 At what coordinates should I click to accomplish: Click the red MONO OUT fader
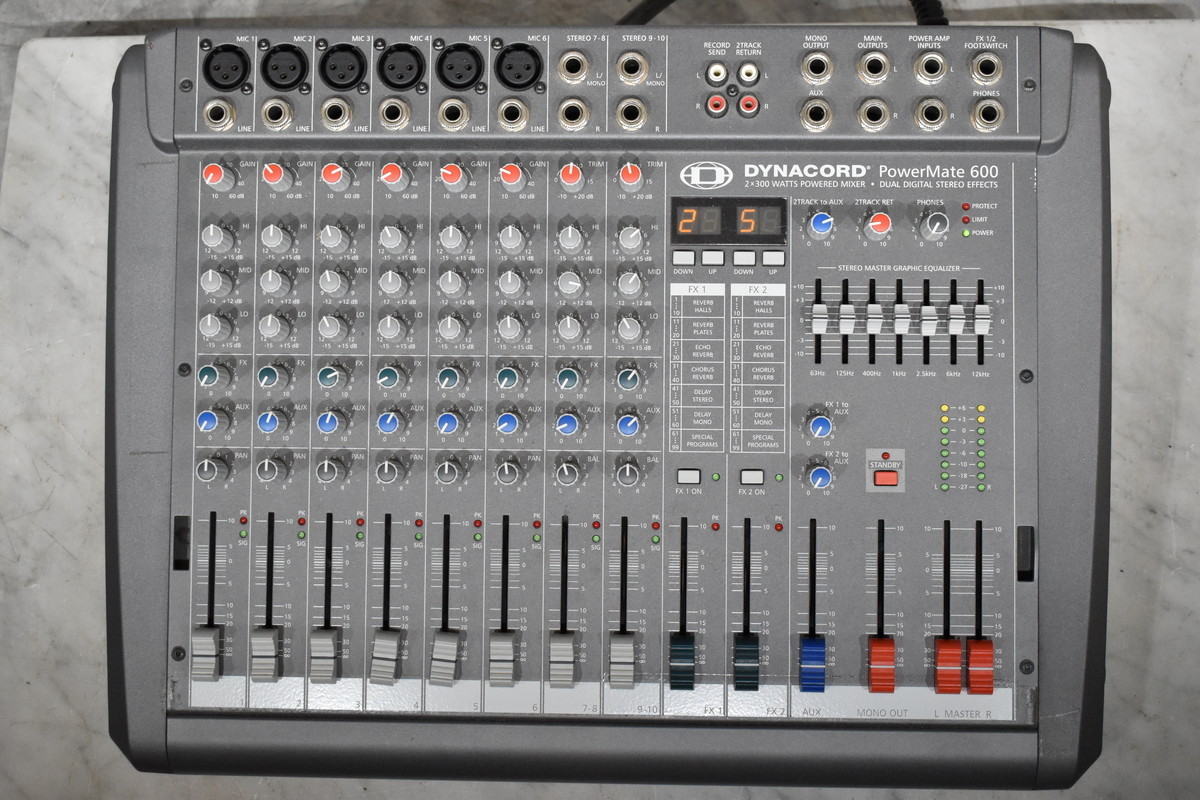(882, 664)
